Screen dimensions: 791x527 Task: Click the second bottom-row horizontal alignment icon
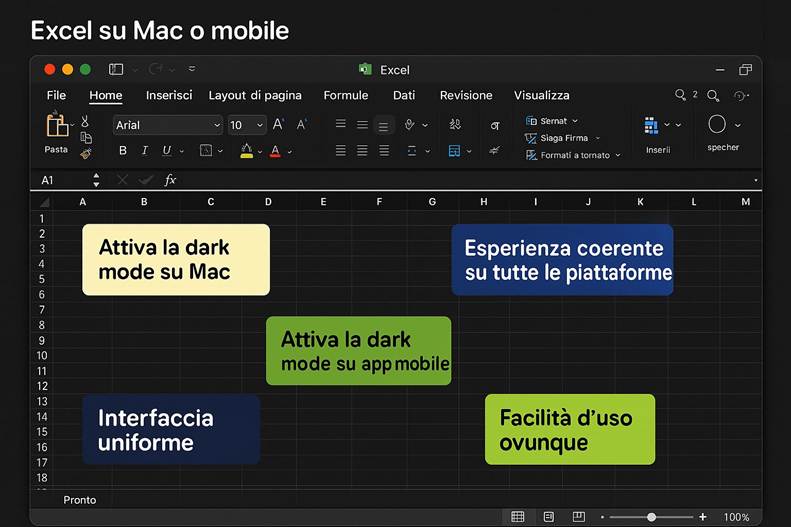(x=362, y=150)
